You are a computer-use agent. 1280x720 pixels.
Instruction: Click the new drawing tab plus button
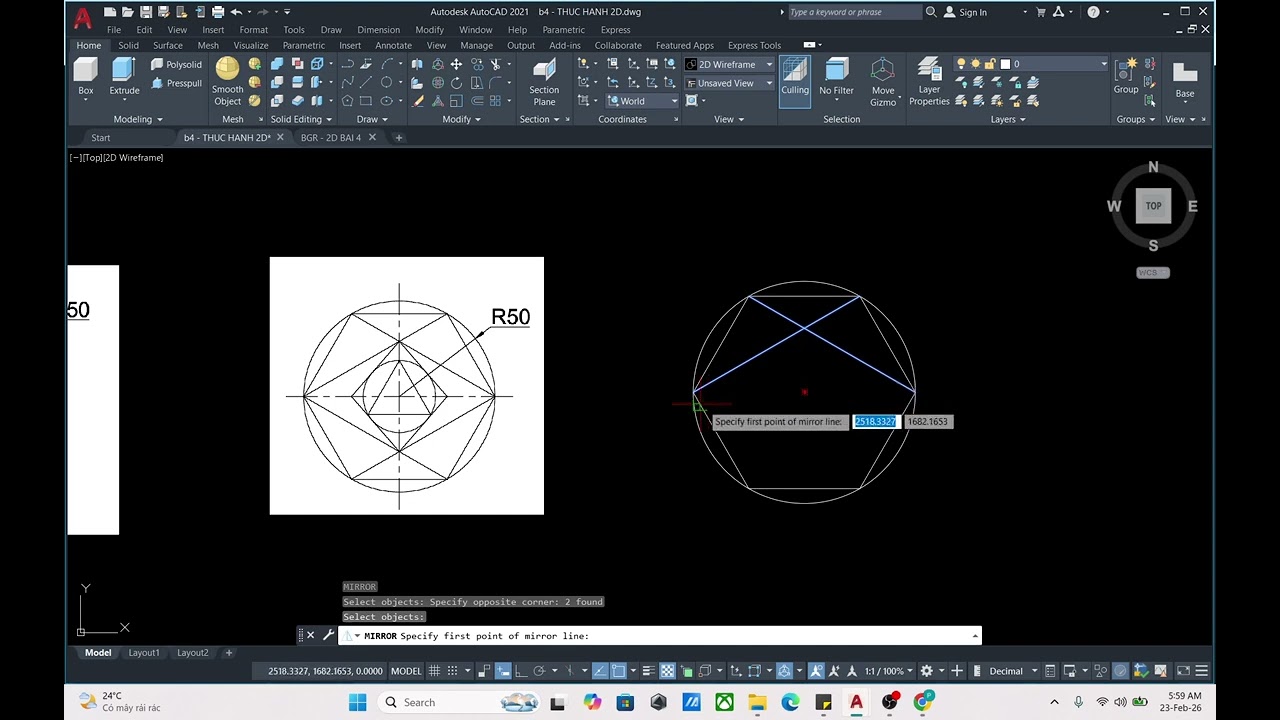[398, 137]
